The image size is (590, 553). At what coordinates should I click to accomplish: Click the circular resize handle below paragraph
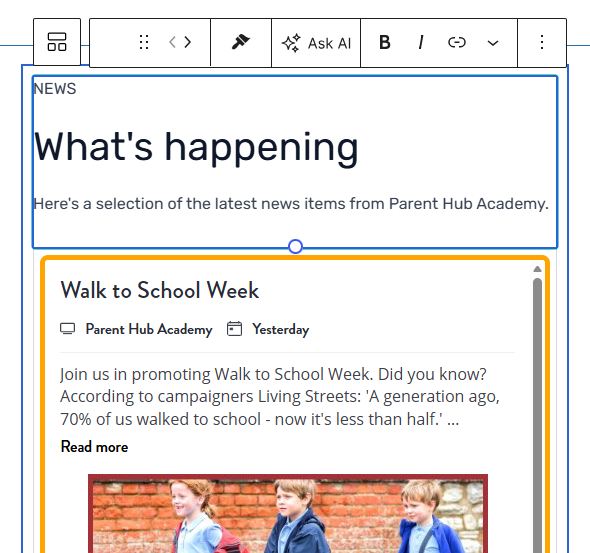[x=295, y=247]
